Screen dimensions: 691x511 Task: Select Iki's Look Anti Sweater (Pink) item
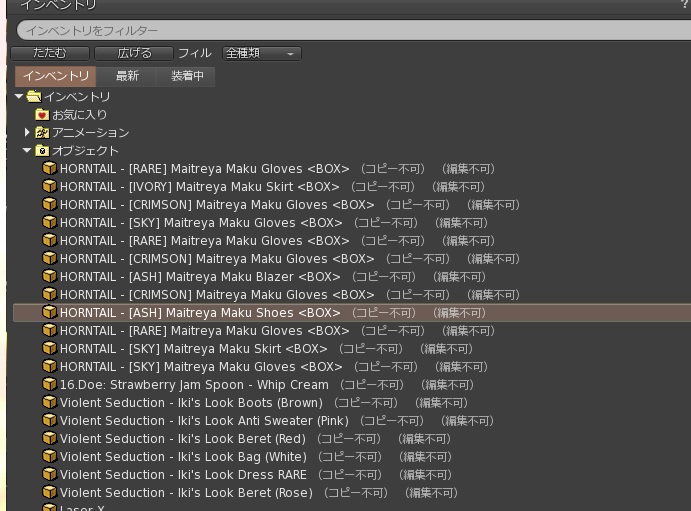click(x=204, y=421)
